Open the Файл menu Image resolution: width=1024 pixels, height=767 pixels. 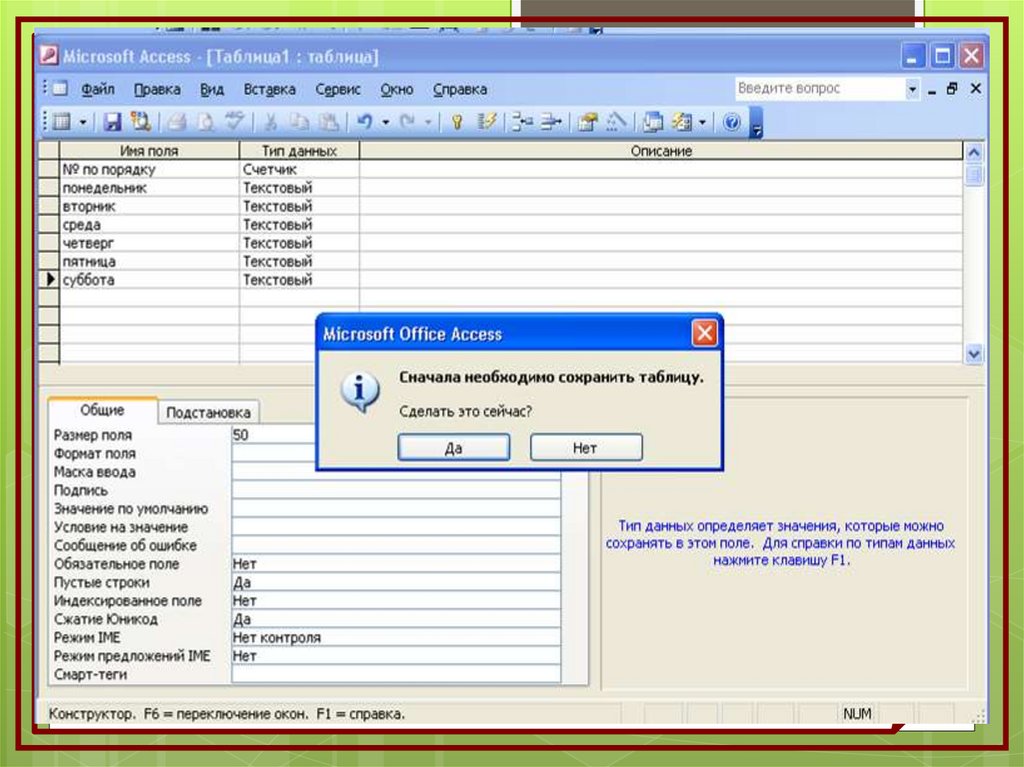(x=97, y=89)
